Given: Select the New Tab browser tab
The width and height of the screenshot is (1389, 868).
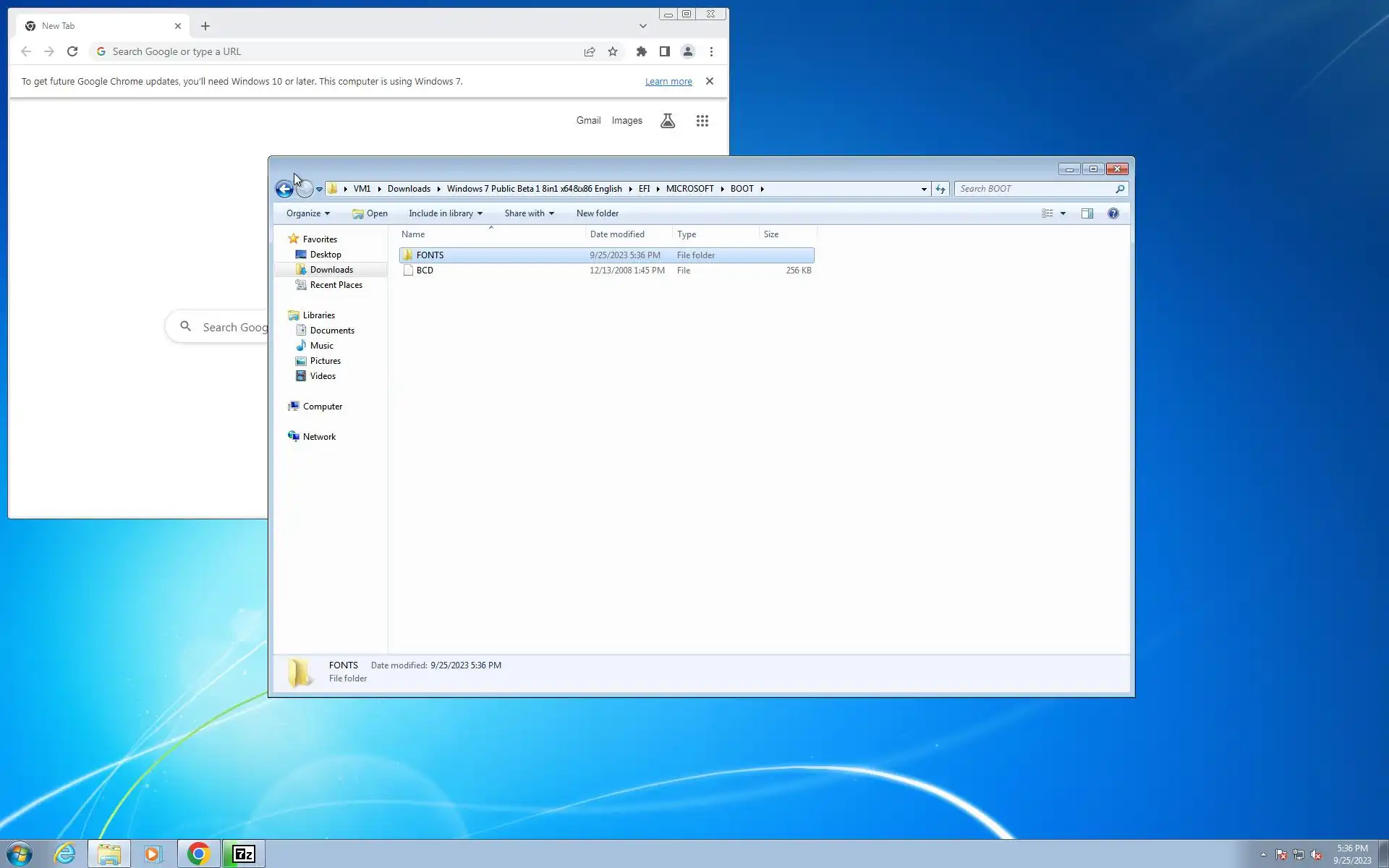Looking at the screenshot, I should click(x=101, y=26).
